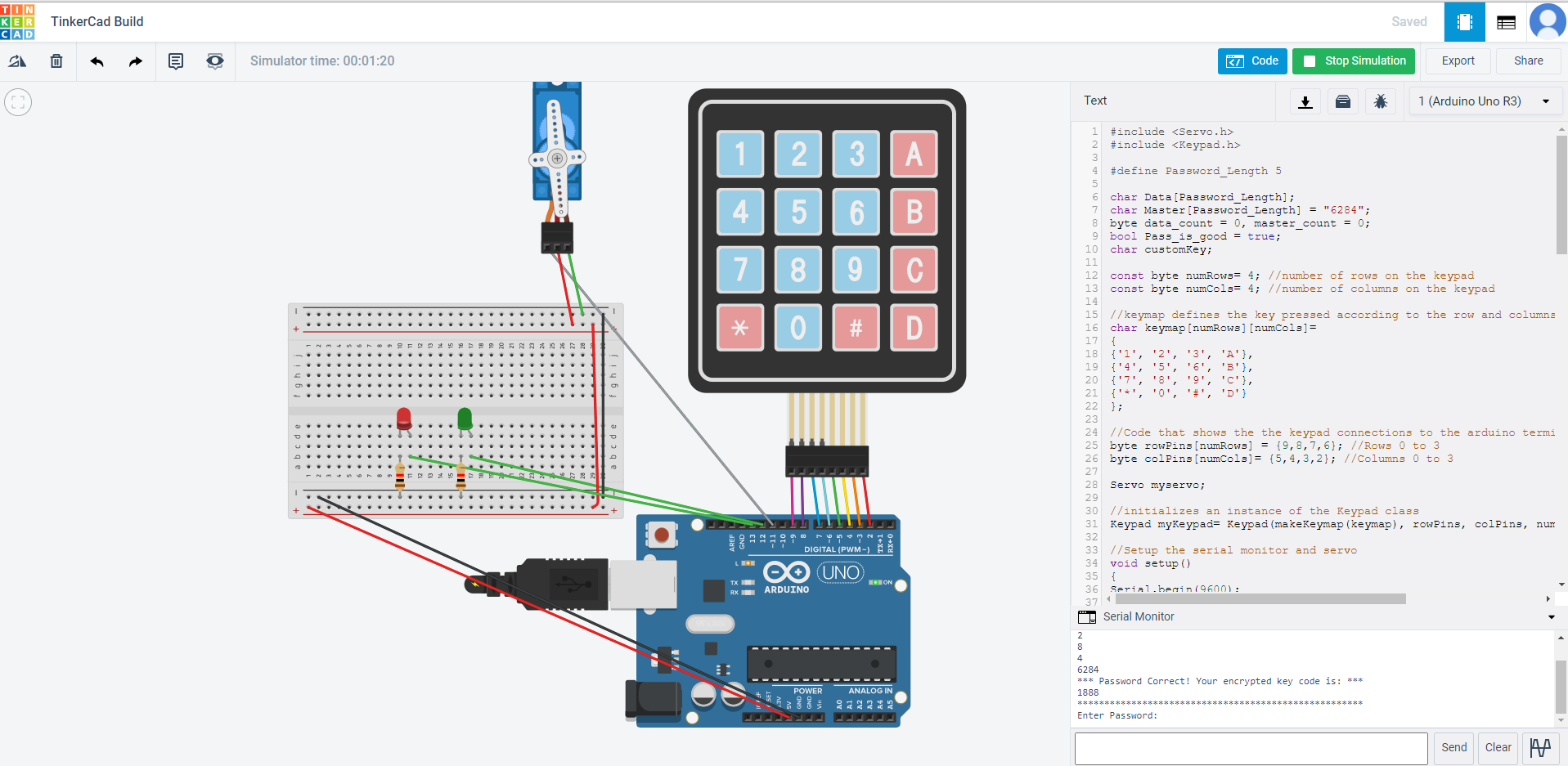Open the debugger bug icon

(x=1381, y=101)
